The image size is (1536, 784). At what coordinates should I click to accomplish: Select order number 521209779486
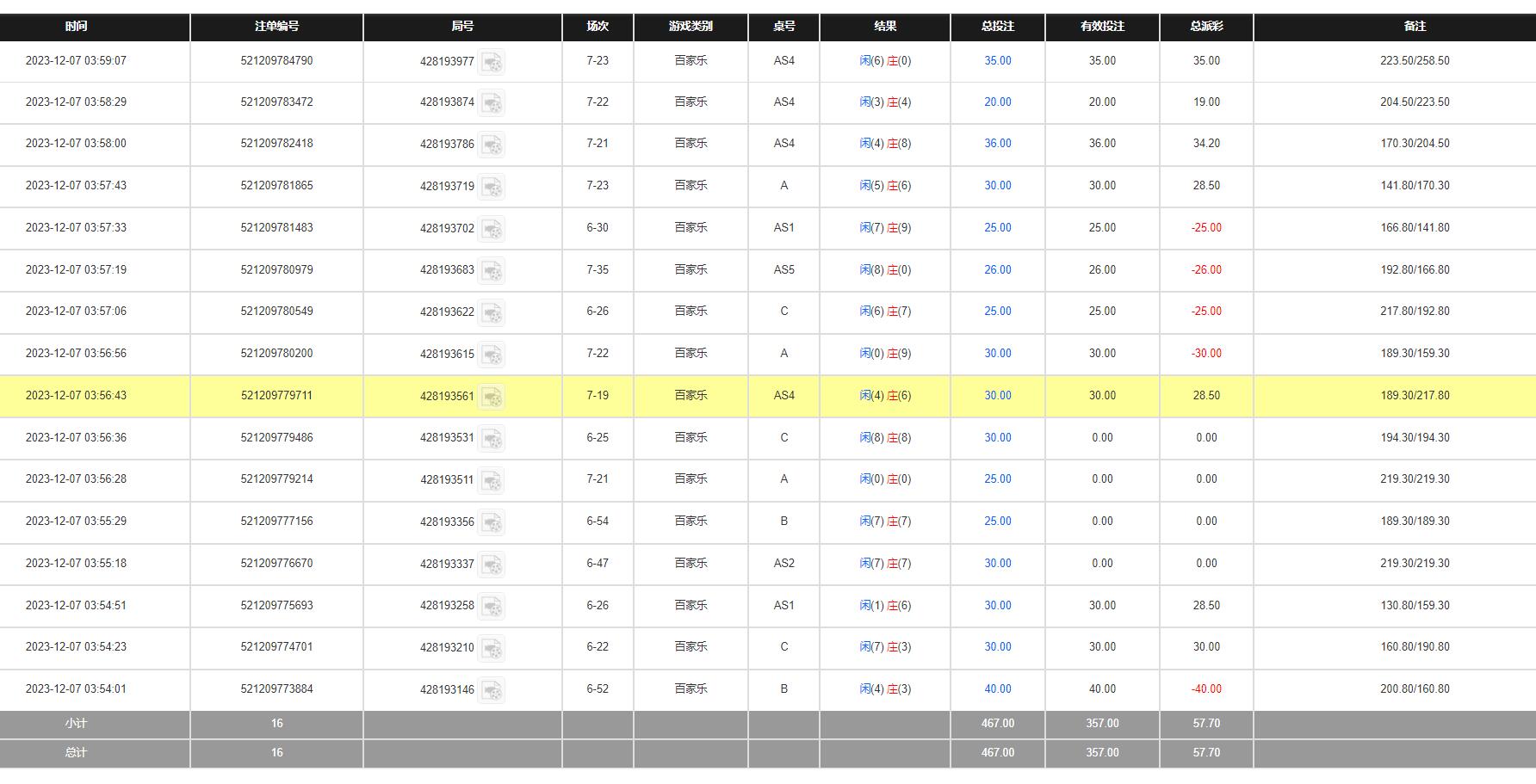276,438
